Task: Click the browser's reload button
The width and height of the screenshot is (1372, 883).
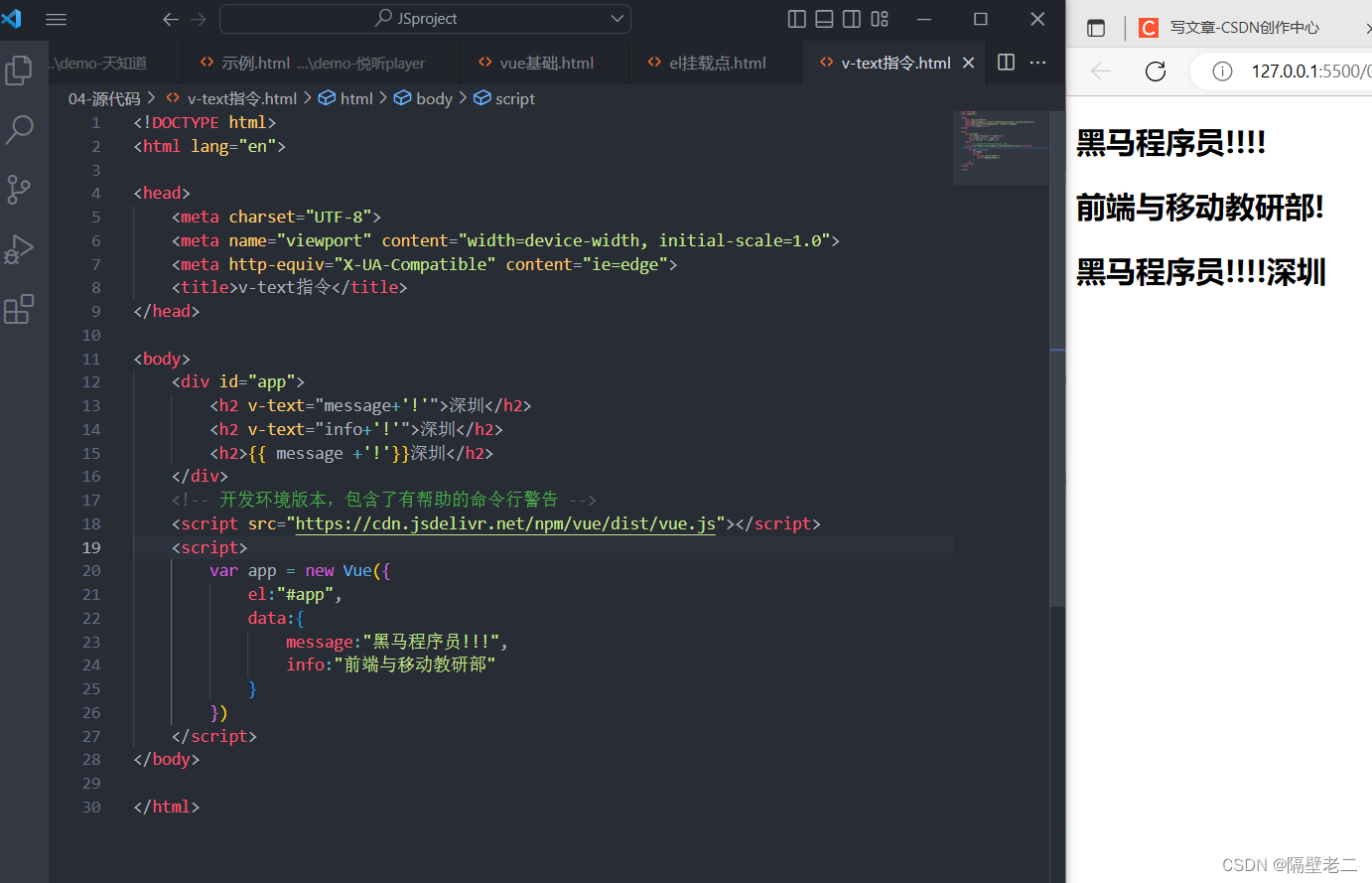Action: click(1156, 71)
